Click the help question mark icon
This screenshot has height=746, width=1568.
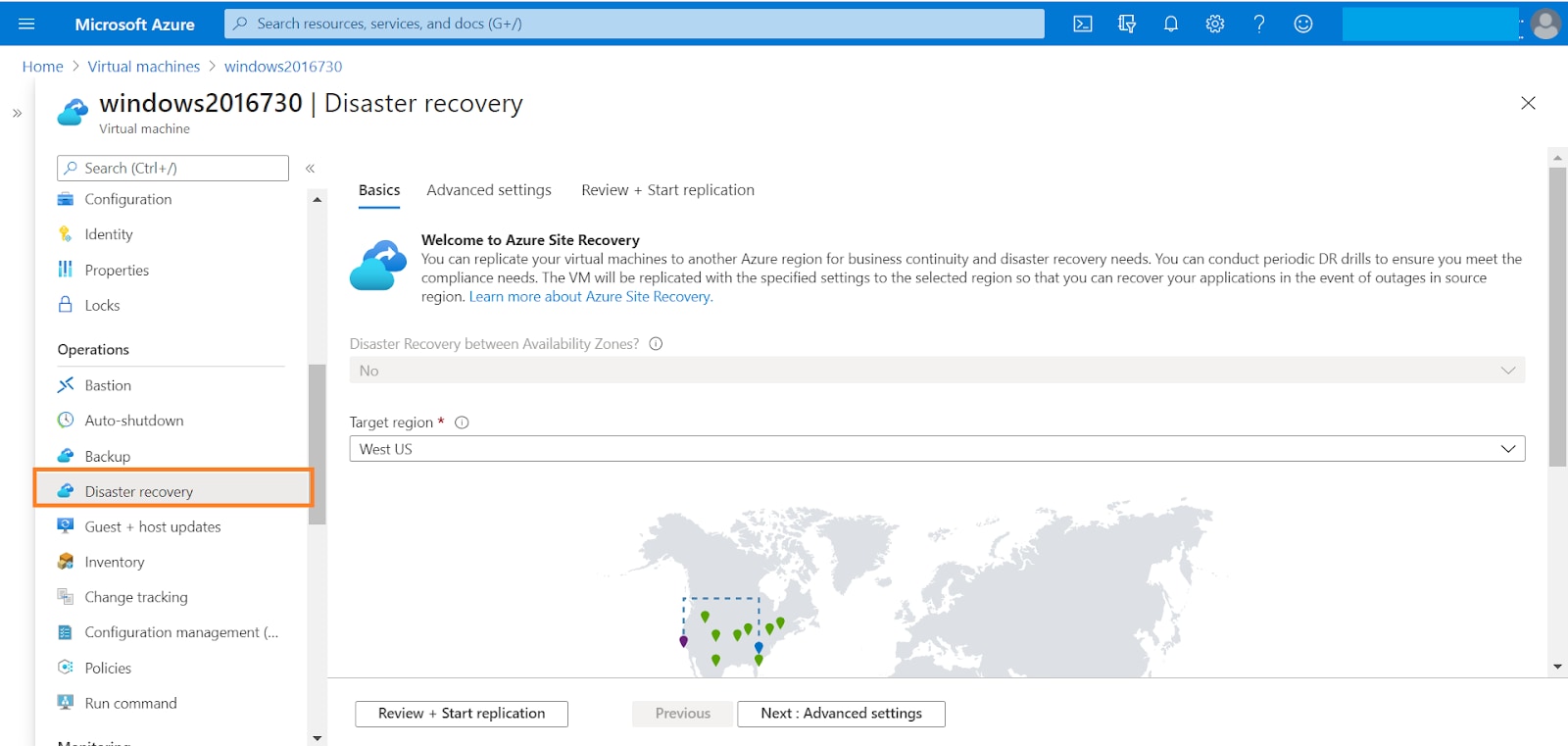[x=1259, y=24]
